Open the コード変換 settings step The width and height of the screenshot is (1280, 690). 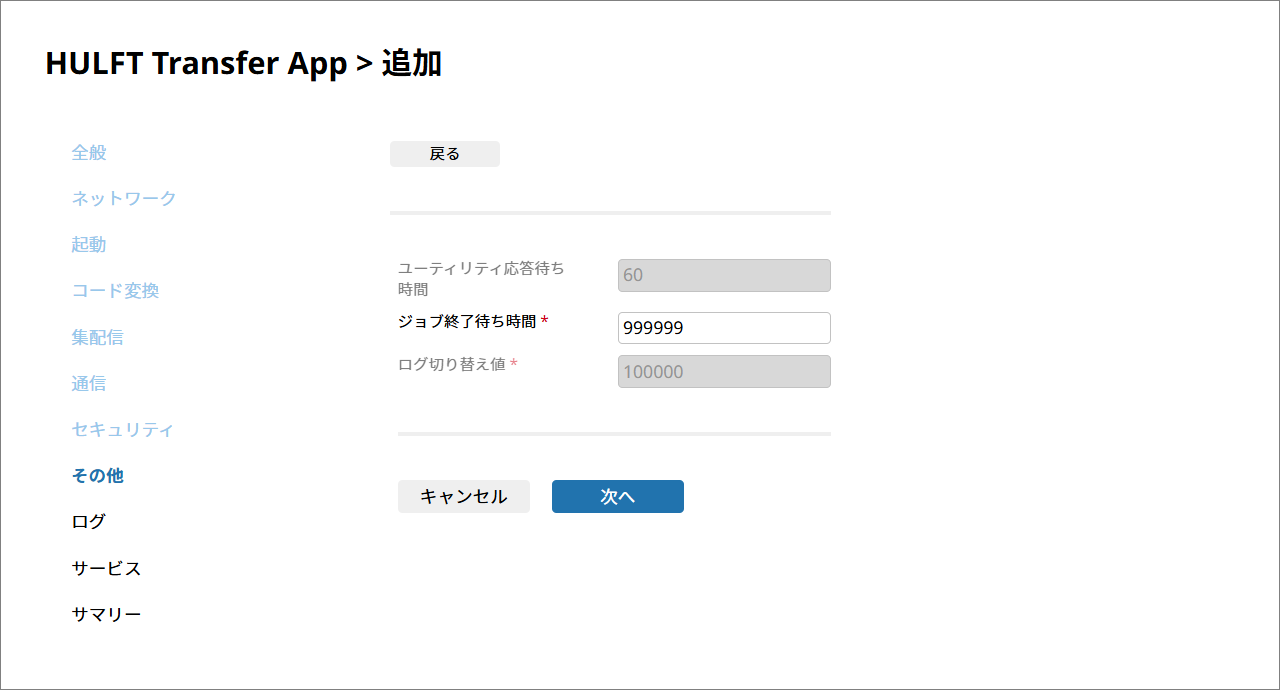115,291
